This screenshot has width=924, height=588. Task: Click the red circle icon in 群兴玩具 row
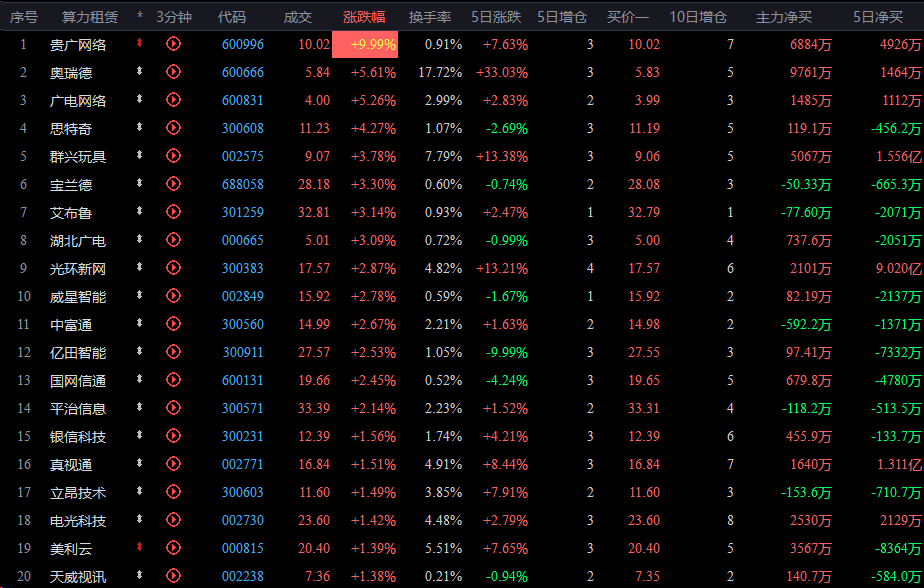coord(173,156)
